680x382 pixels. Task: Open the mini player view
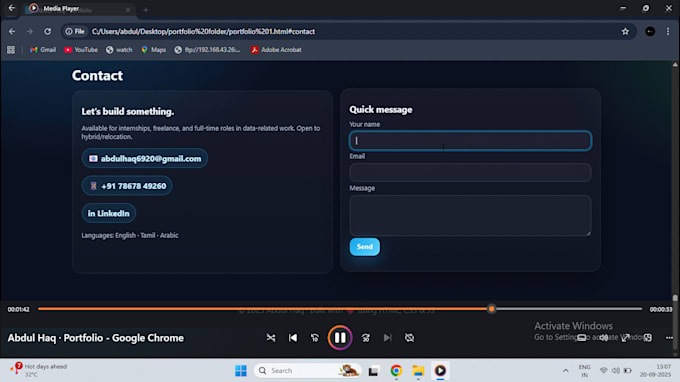click(647, 337)
